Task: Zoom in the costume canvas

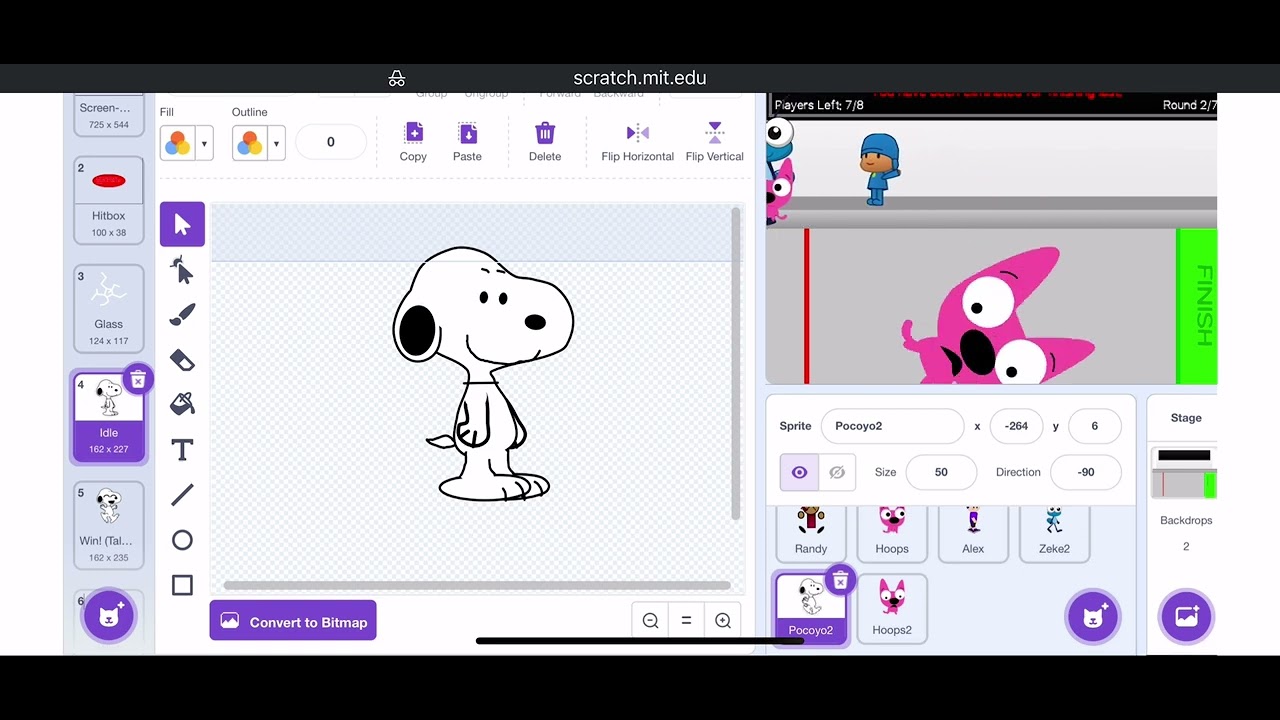Action: (x=723, y=621)
